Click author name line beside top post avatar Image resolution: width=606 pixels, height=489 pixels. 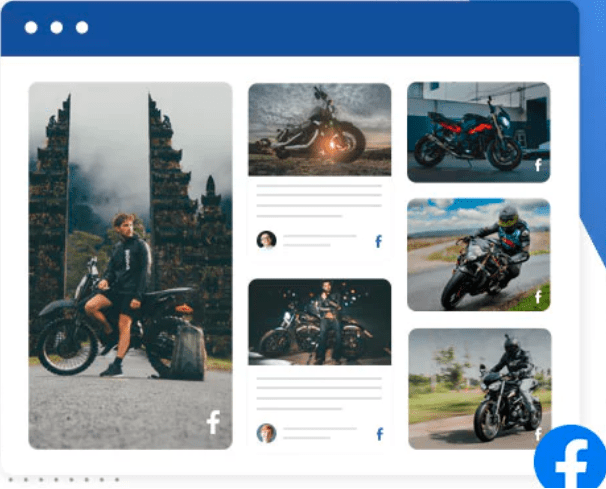click(x=319, y=236)
